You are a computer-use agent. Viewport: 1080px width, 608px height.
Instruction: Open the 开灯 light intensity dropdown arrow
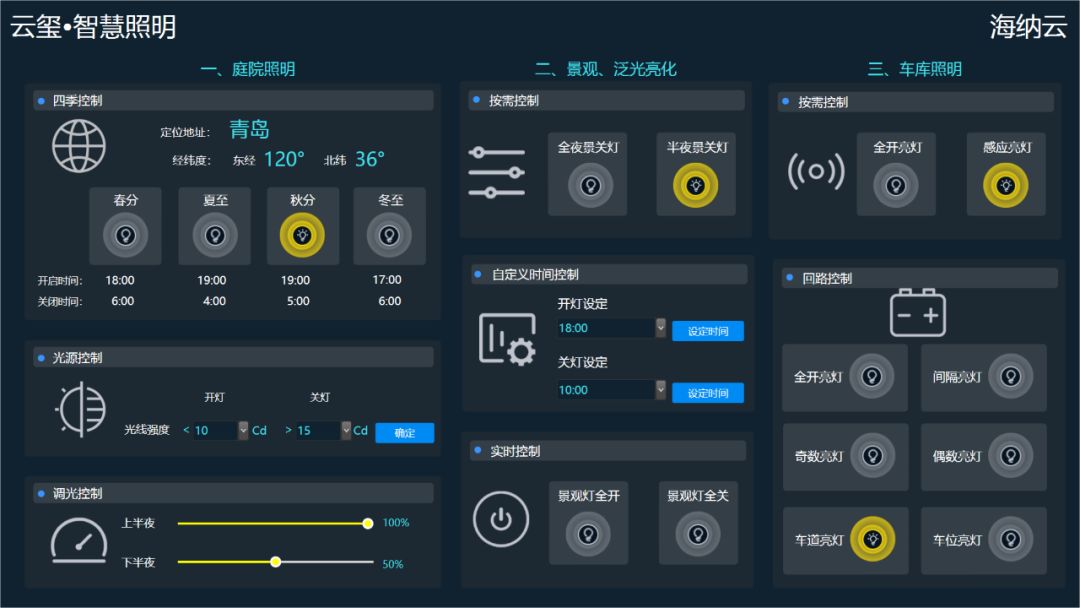click(243, 430)
